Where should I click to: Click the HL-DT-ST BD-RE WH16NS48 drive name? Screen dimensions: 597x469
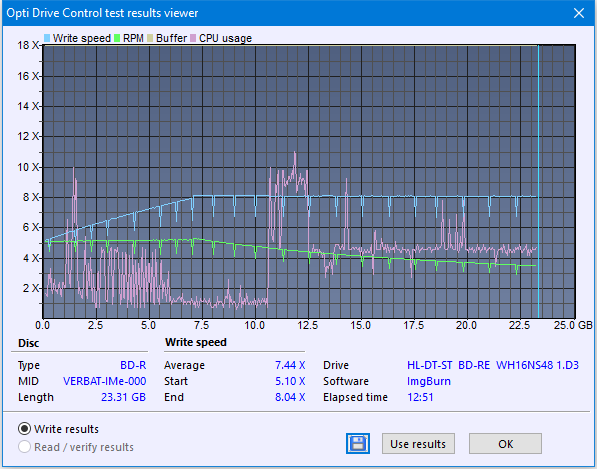point(493,365)
